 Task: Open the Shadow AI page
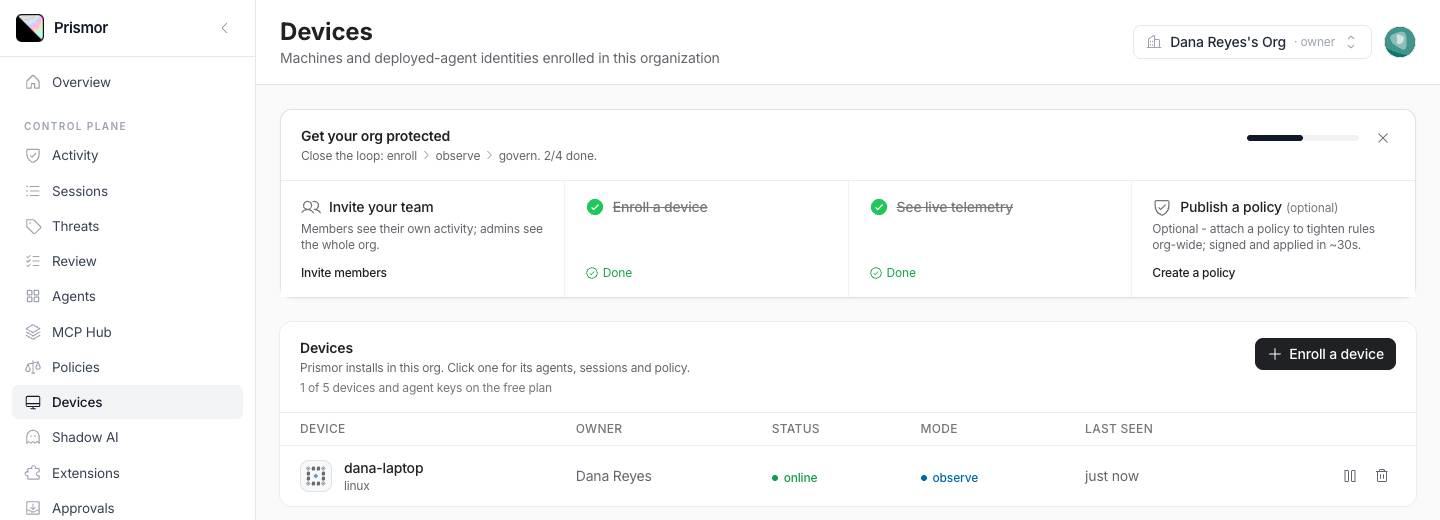127,437
